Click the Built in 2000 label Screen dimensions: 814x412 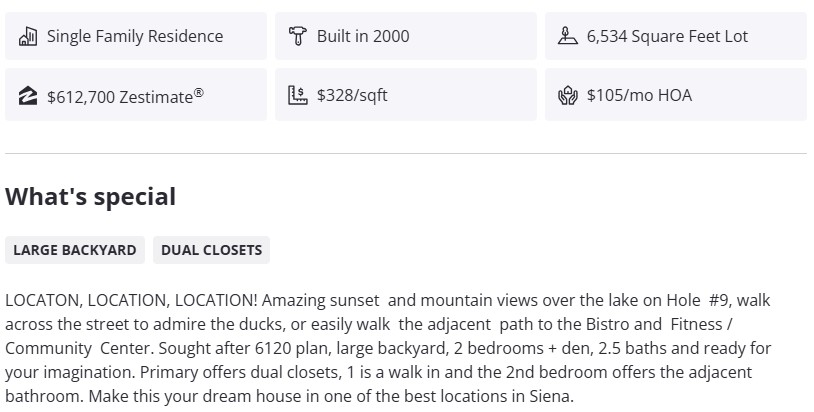point(363,36)
